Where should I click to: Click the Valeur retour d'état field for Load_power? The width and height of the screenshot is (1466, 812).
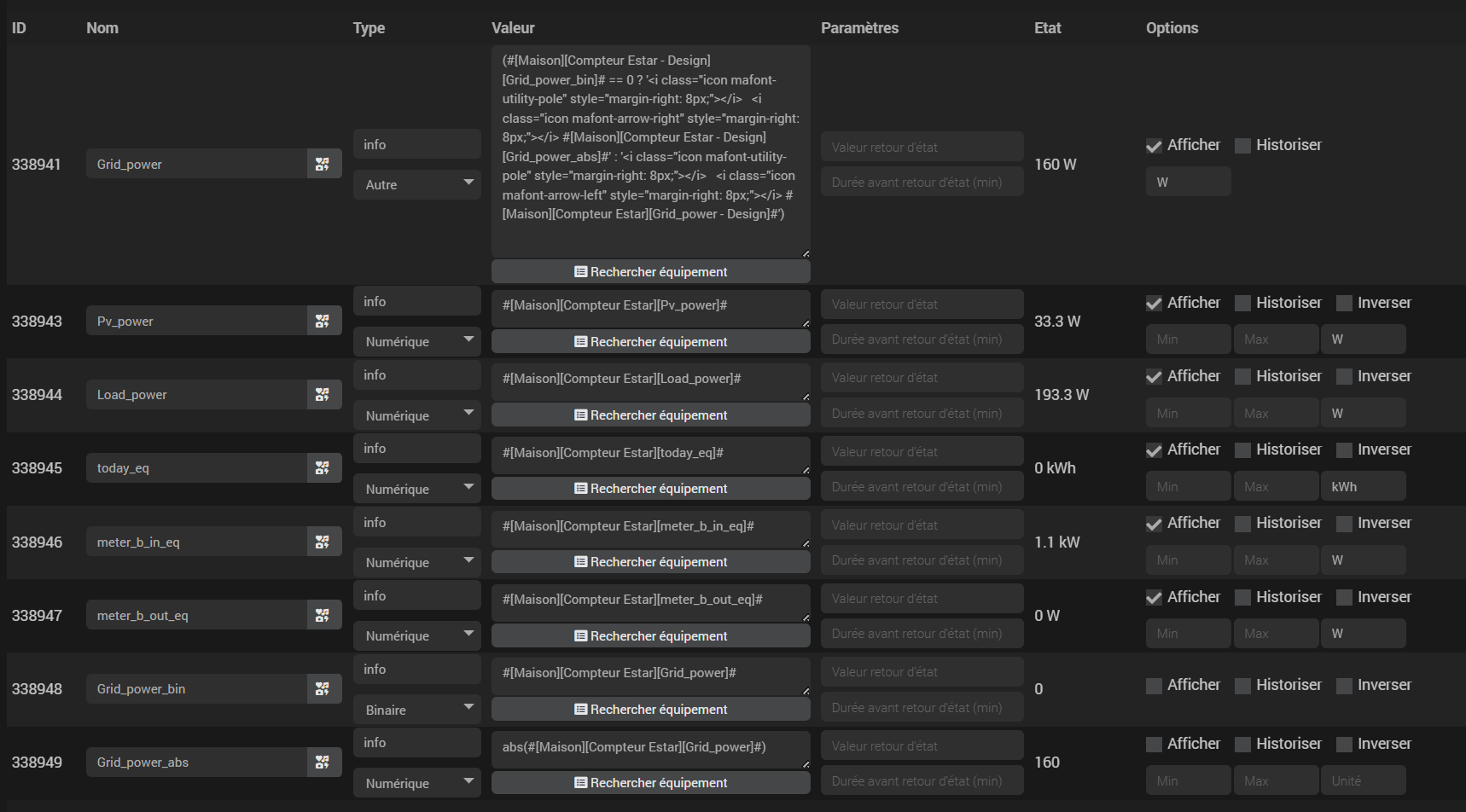point(922,378)
